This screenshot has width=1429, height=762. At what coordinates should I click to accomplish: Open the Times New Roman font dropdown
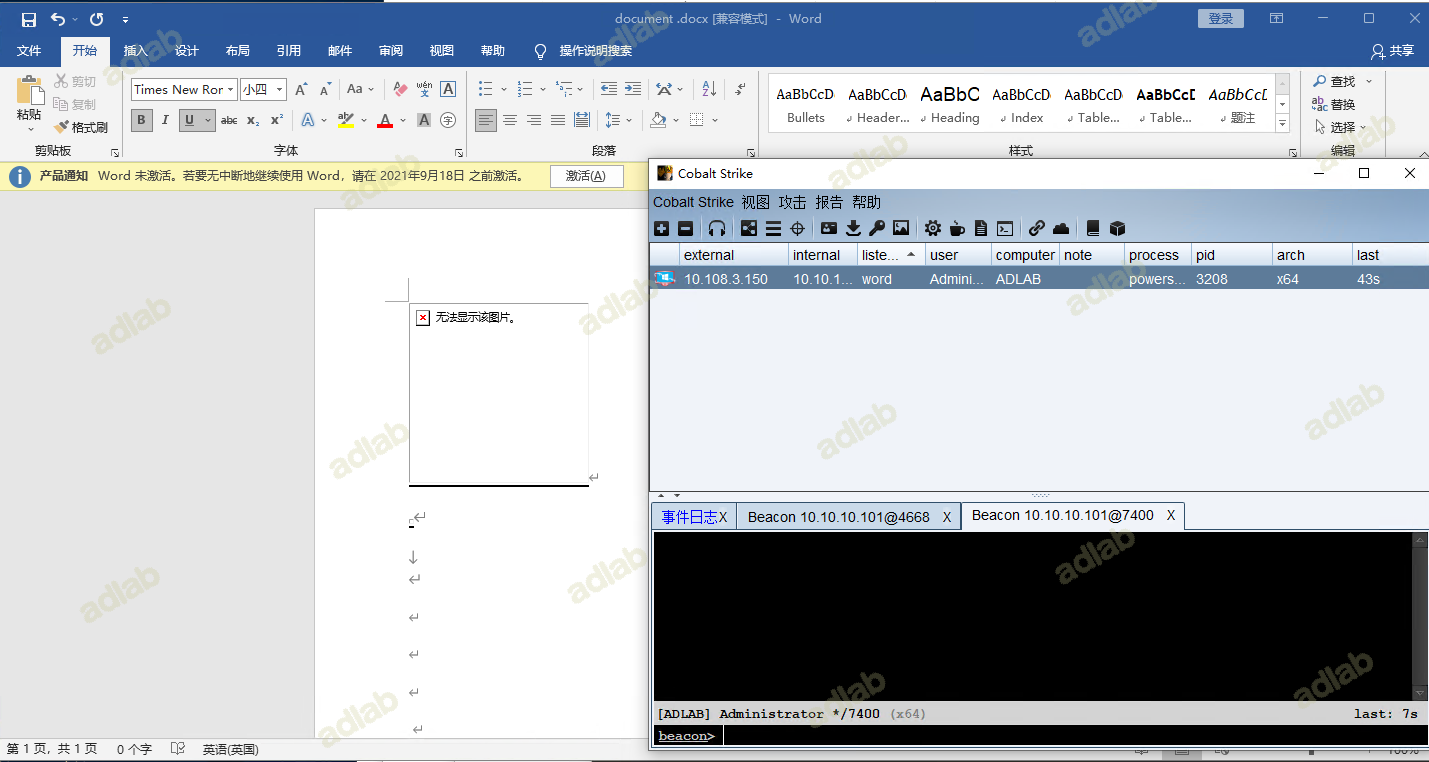(231, 89)
